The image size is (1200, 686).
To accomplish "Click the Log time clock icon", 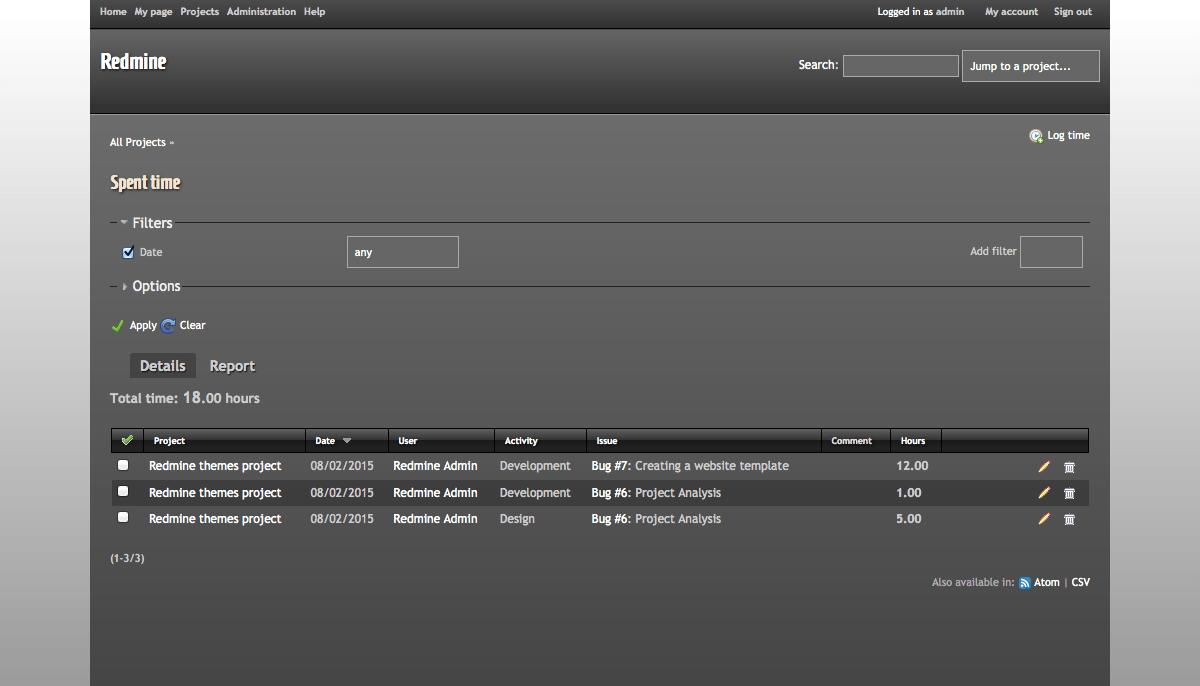I will click(1036, 136).
